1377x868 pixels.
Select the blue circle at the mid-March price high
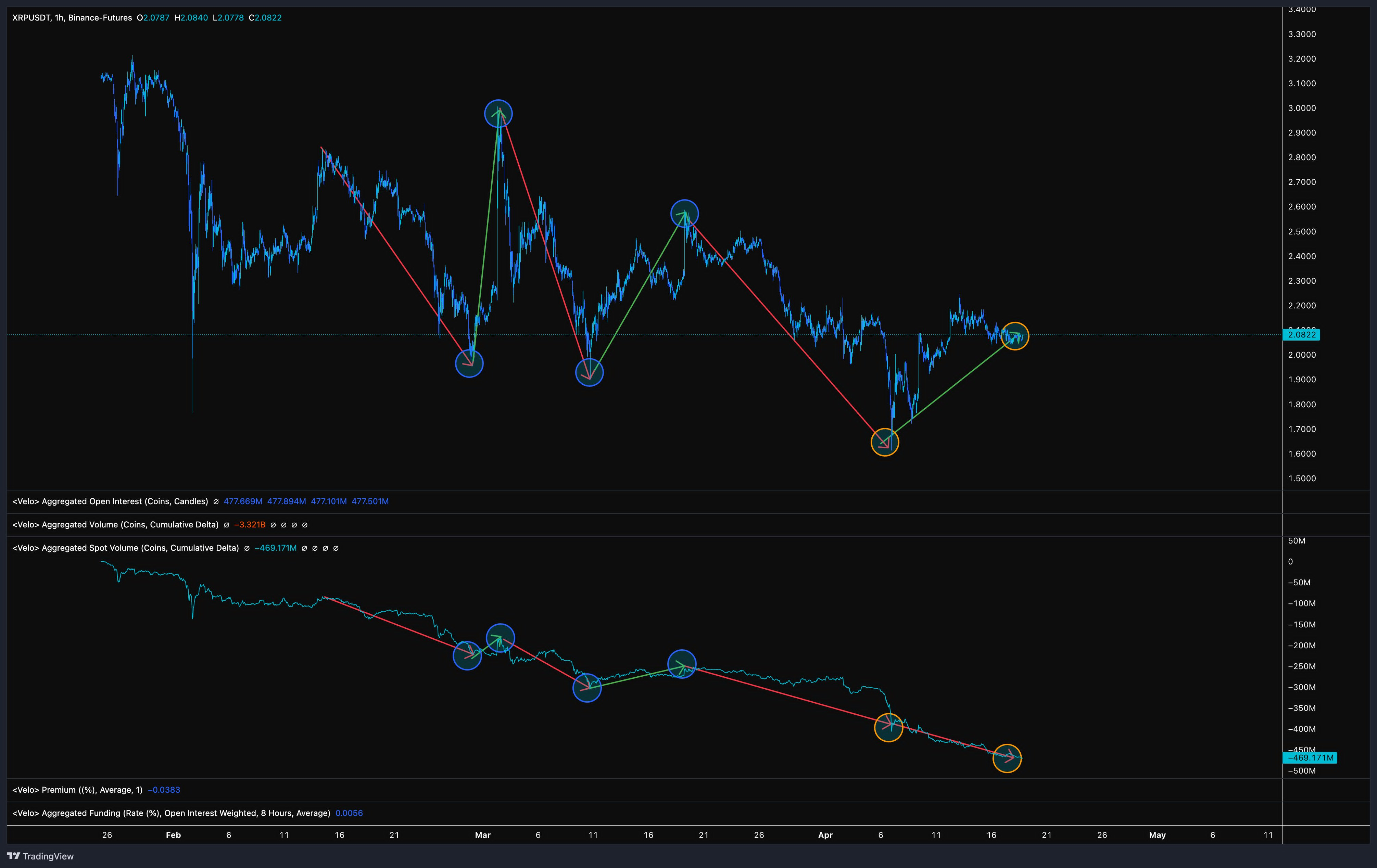(x=684, y=214)
